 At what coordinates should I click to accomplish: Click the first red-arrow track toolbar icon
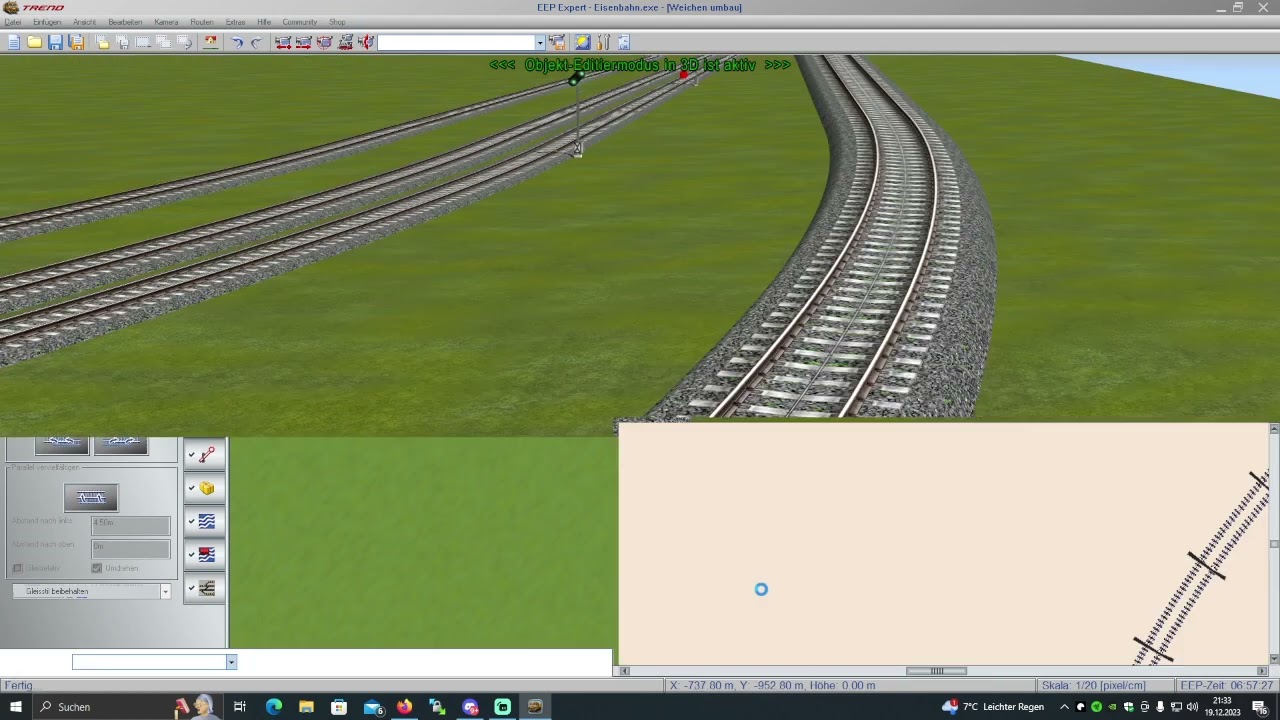[283, 42]
